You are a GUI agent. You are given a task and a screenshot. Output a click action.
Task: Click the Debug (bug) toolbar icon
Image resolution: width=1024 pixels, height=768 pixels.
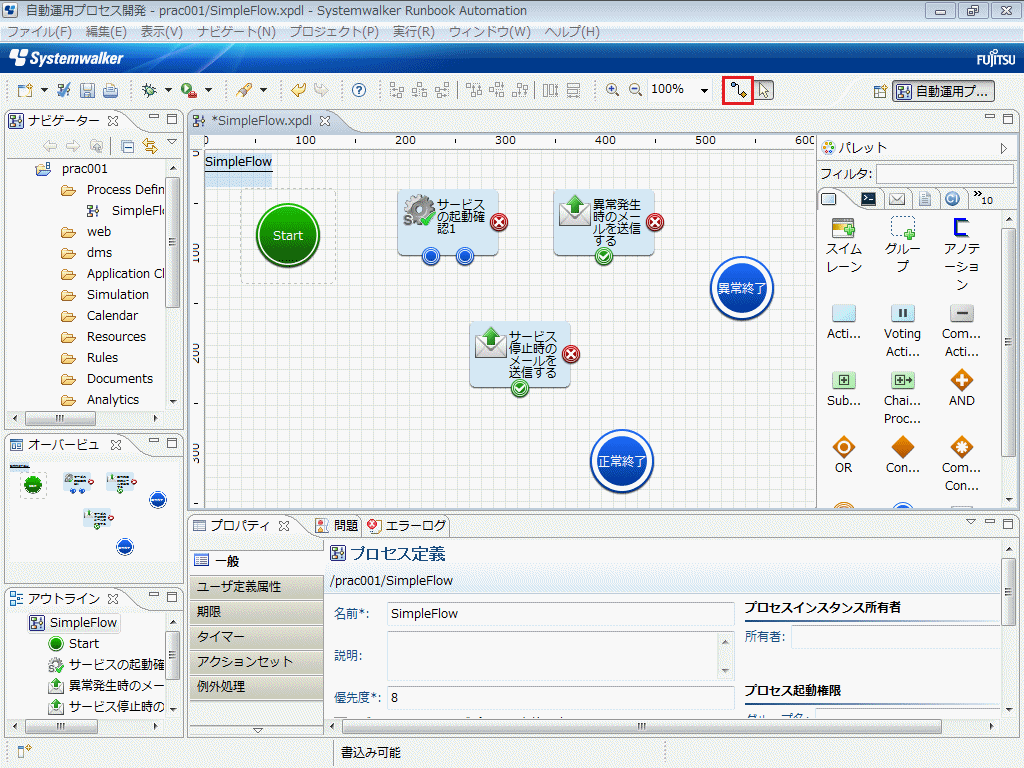pyautogui.click(x=150, y=90)
